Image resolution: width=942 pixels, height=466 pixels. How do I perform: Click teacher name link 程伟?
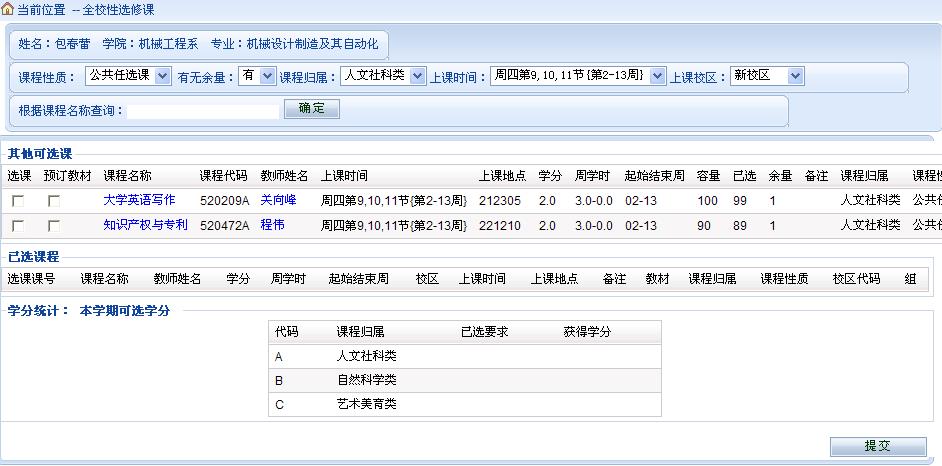pyautogui.click(x=272, y=226)
